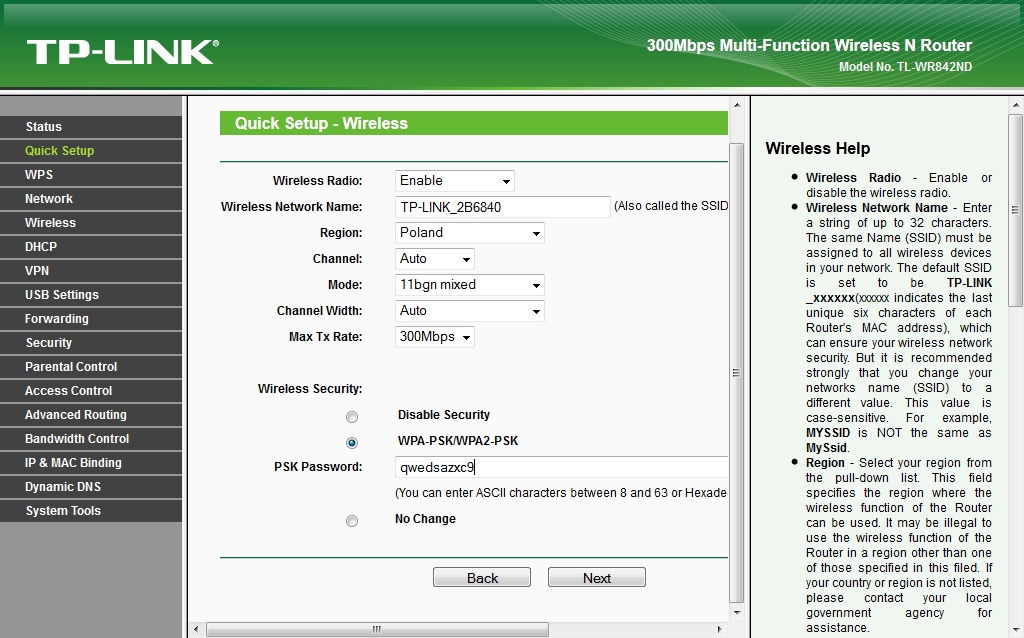Click the Disable Security label text
1024x638 pixels.
click(443, 415)
